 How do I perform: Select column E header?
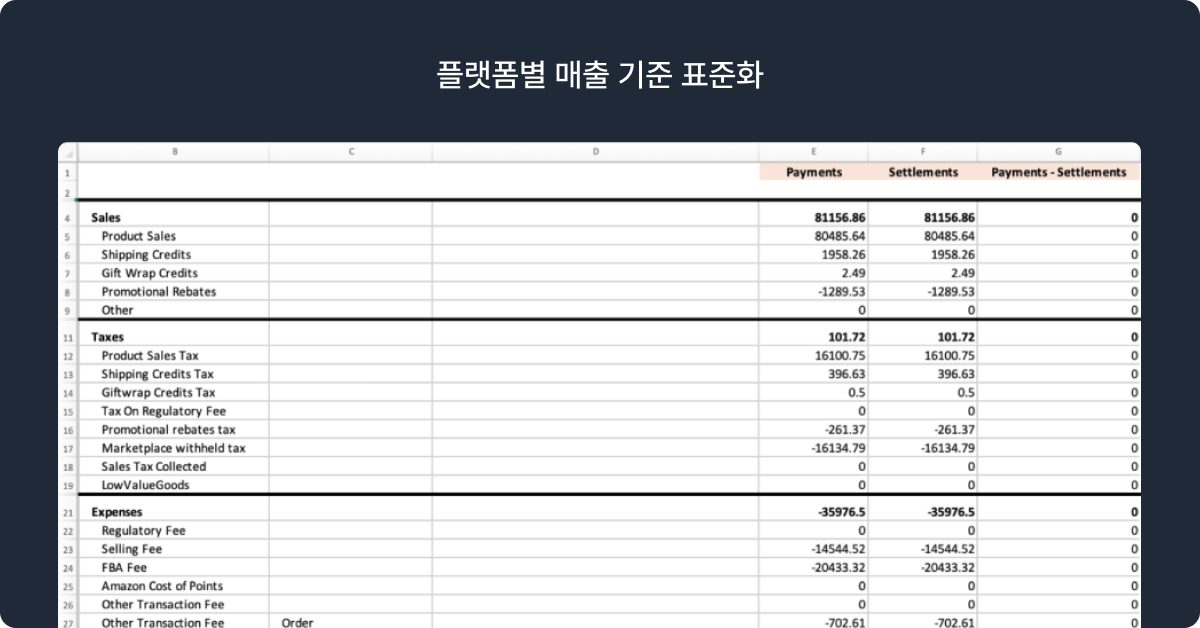click(x=813, y=152)
